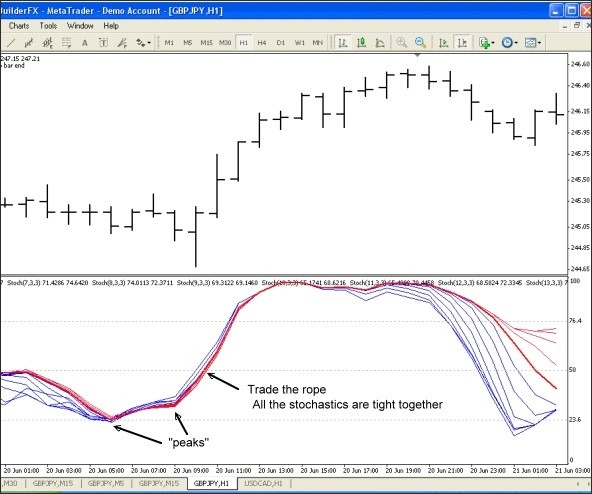This screenshot has width=592, height=494.
Task: Restore down the inner chart window
Action: [577, 26]
